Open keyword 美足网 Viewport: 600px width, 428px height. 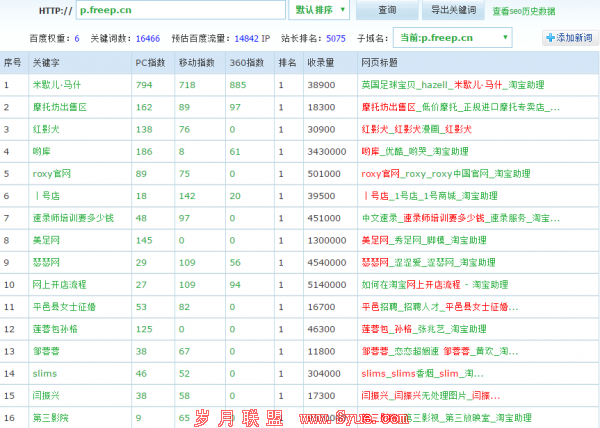pyautogui.click(x=46, y=240)
